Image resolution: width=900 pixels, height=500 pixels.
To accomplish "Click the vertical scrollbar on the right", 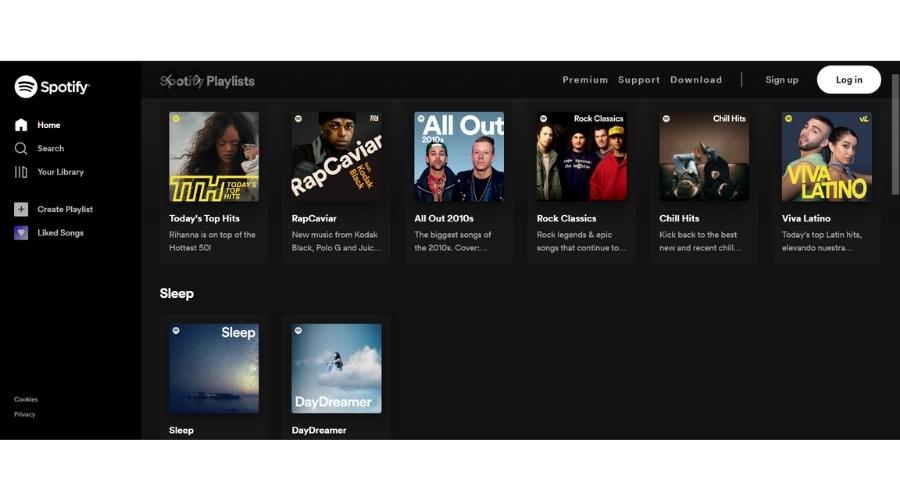I will point(895,135).
